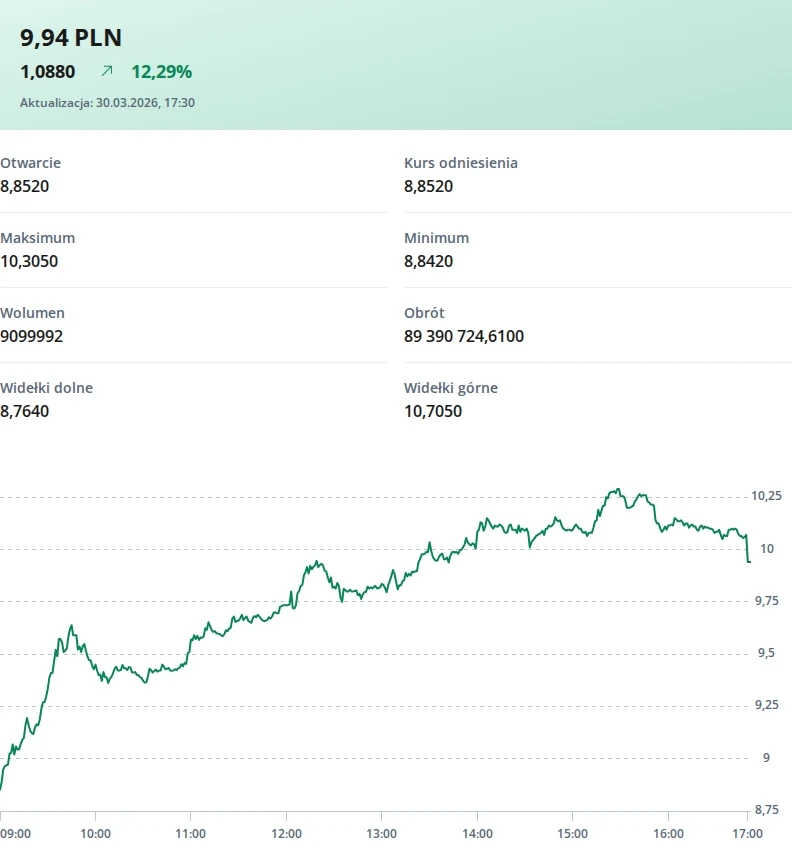Click the 17:00 time axis label
Image resolution: width=792 pixels, height=865 pixels.
(x=747, y=833)
